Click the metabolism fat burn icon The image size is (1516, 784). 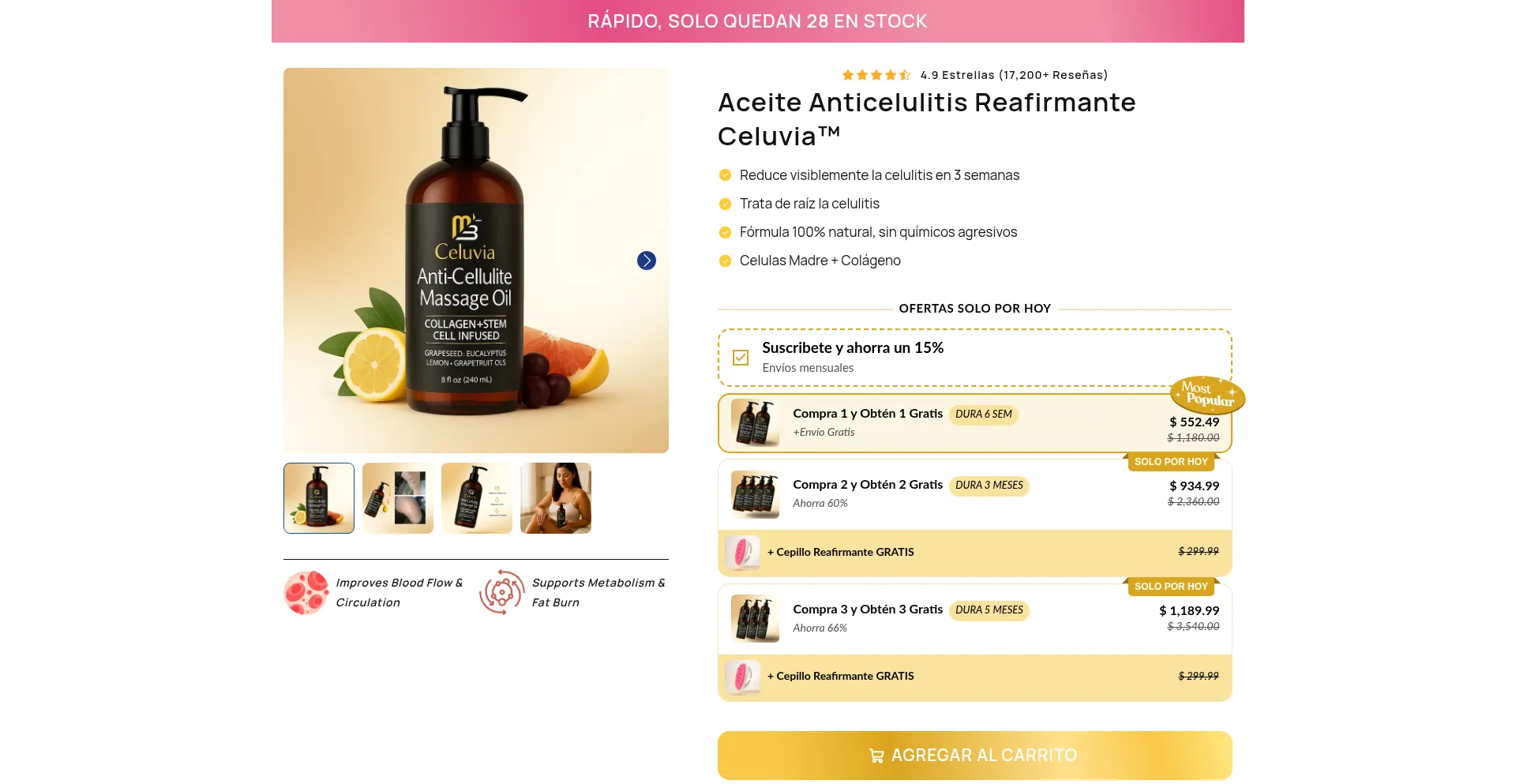point(502,592)
